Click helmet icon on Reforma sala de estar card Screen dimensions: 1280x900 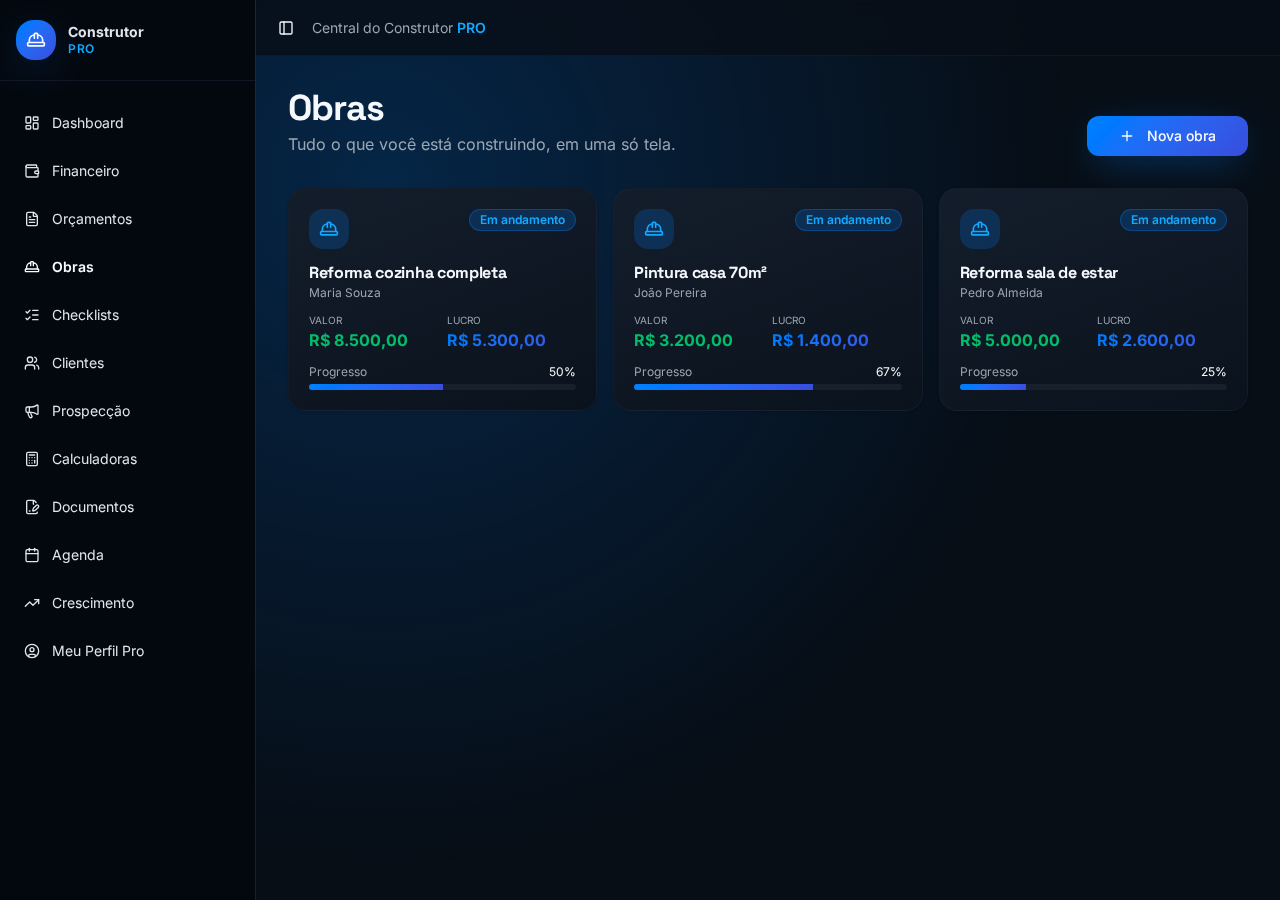pos(980,229)
